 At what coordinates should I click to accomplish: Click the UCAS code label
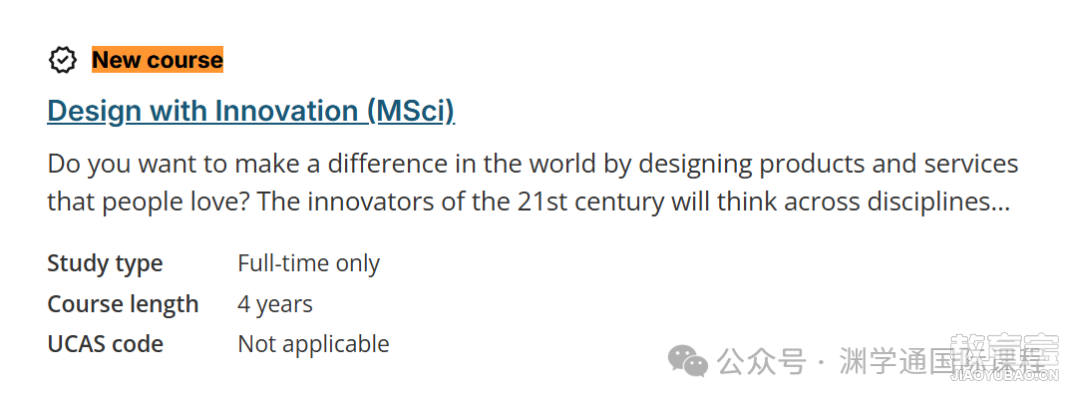point(105,343)
